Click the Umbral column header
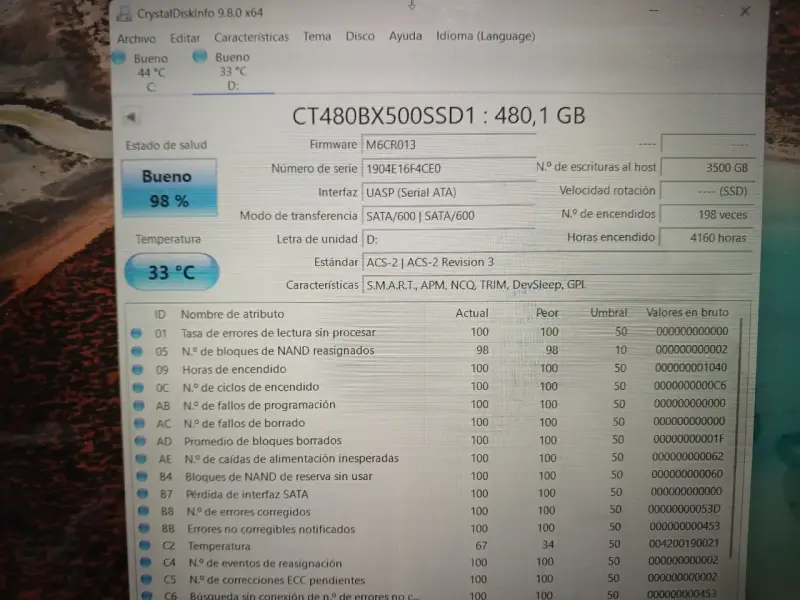800x600 pixels. (x=608, y=312)
